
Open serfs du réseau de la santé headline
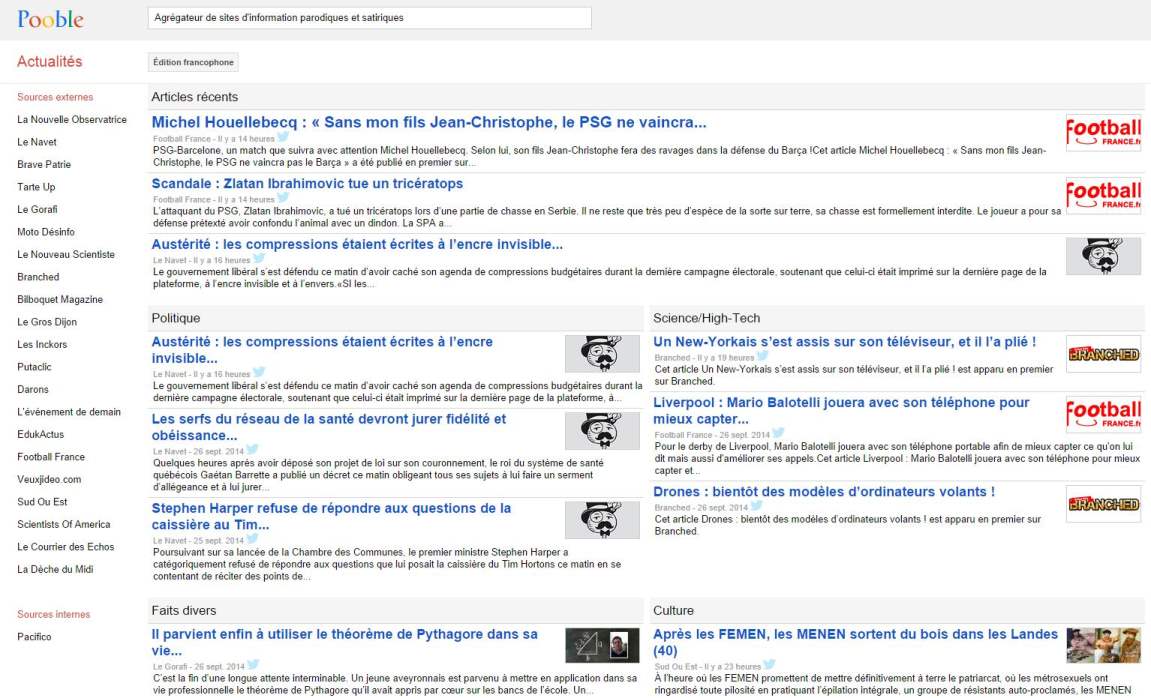click(x=329, y=427)
